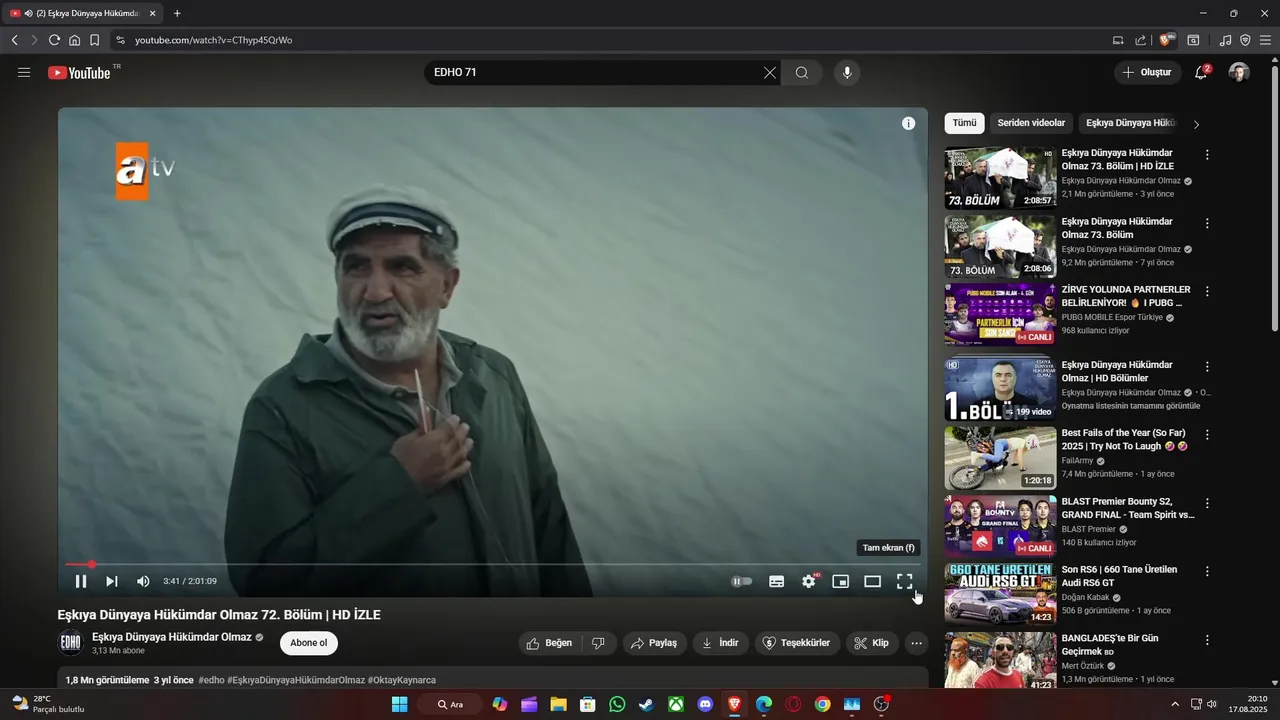
Task: Open options for Best Fails video
Action: [x=1207, y=435]
